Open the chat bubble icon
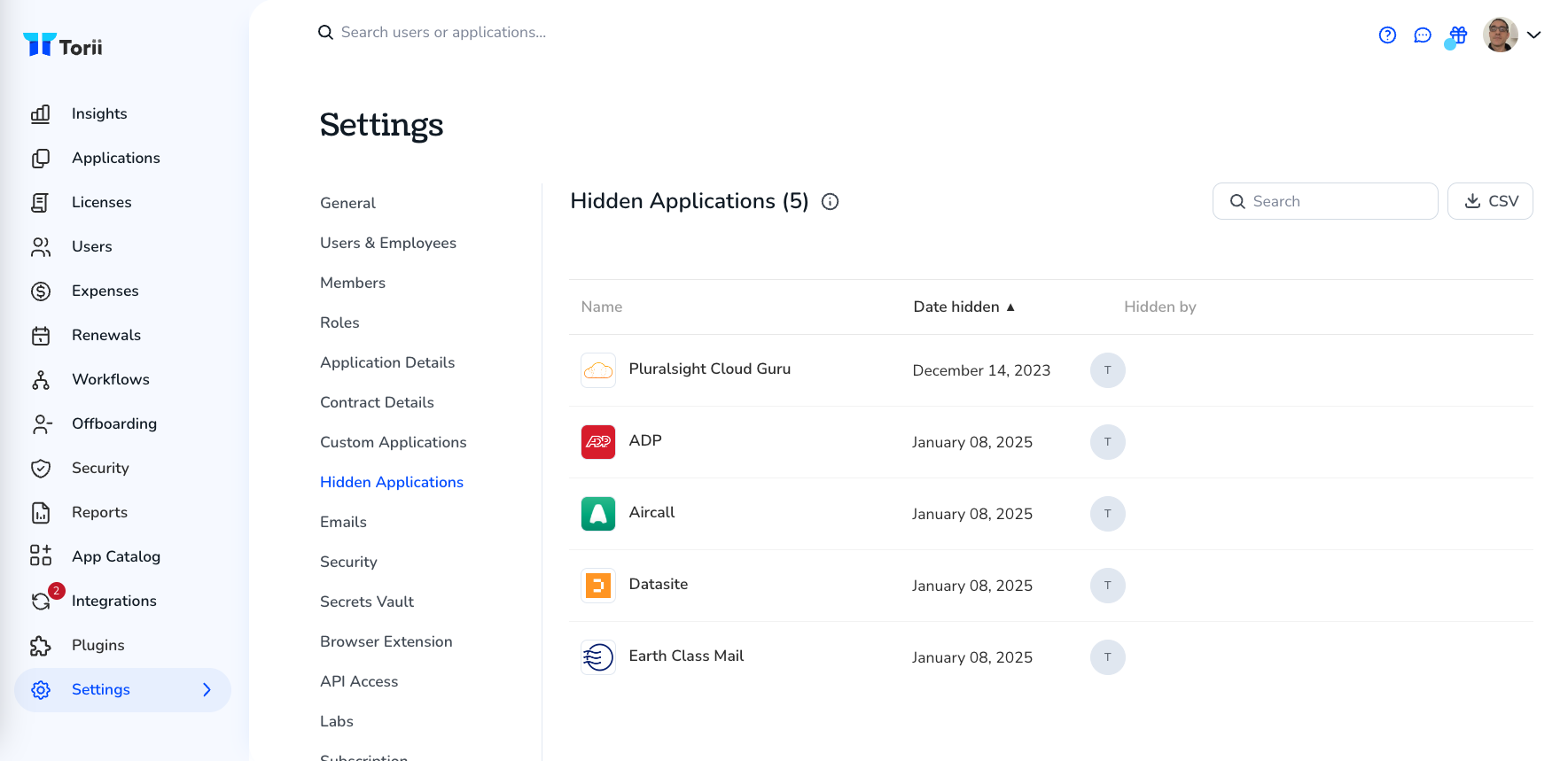Image resolution: width=1568 pixels, height=761 pixels. pyautogui.click(x=1423, y=35)
